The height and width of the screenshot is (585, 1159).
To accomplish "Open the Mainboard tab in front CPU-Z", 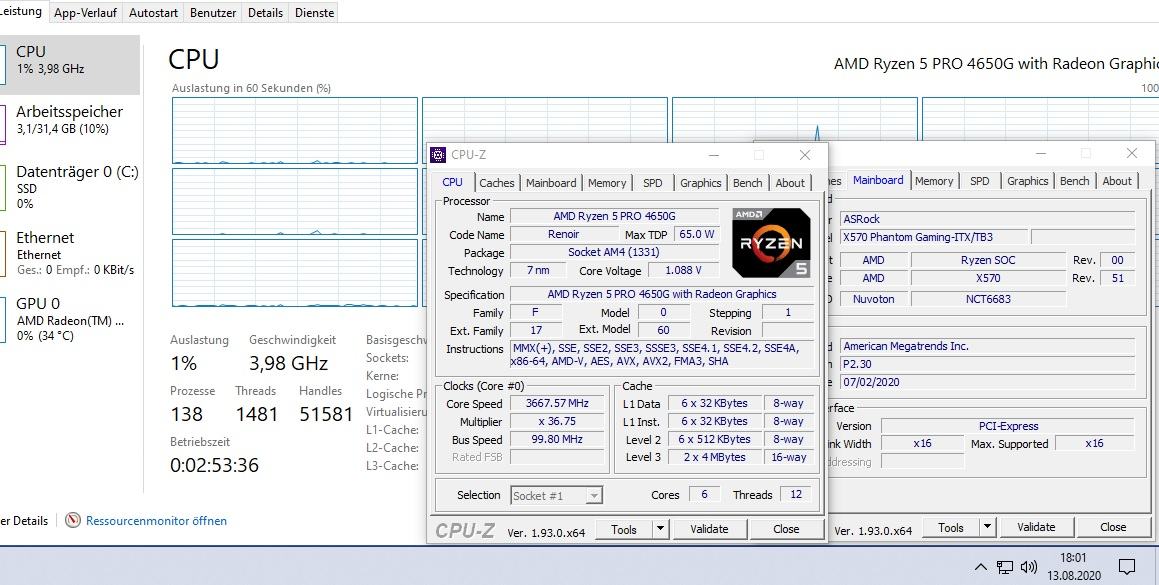I will click(x=551, y=183).
